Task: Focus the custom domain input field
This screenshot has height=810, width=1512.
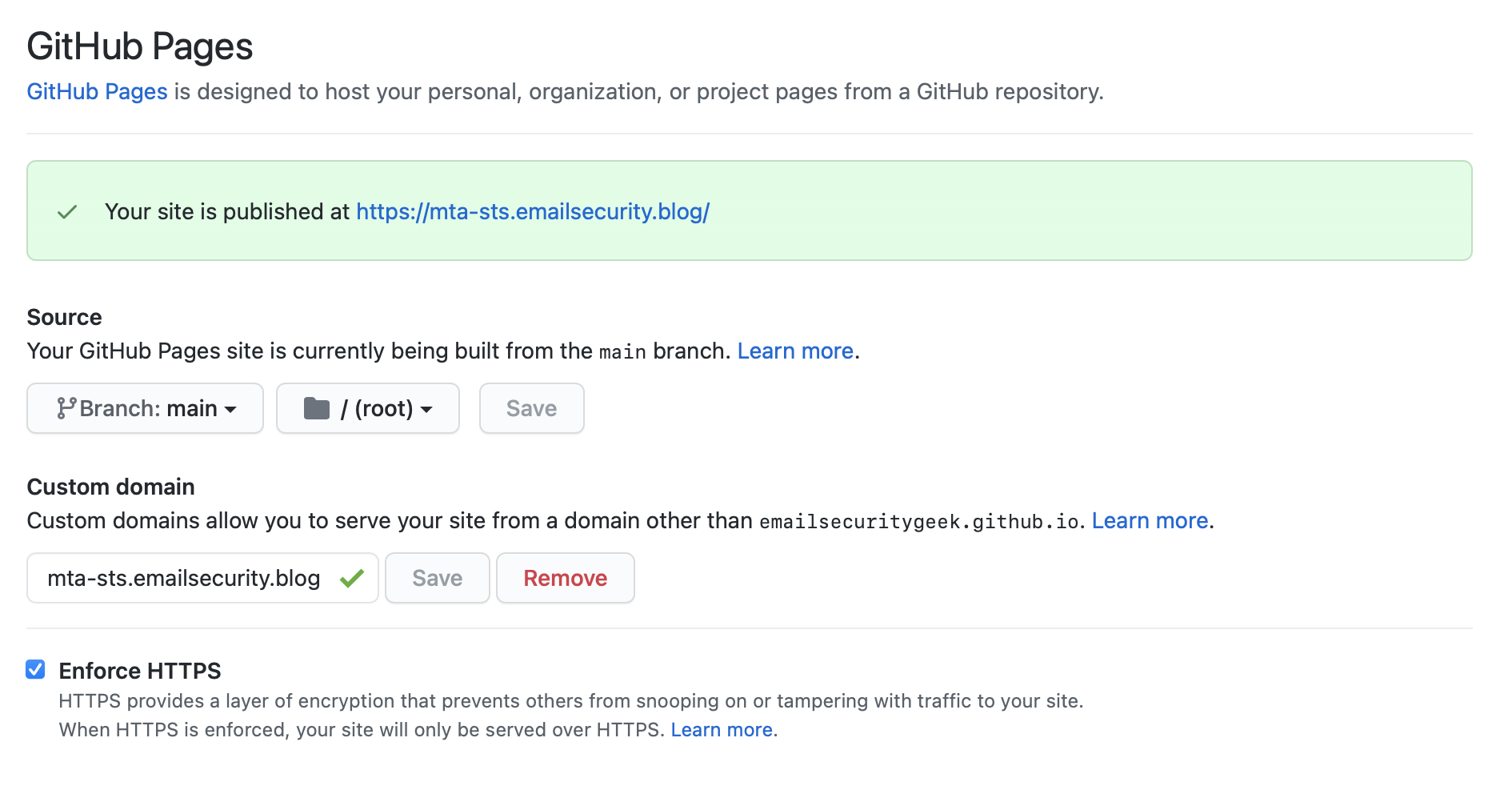Action: (202, 578)
